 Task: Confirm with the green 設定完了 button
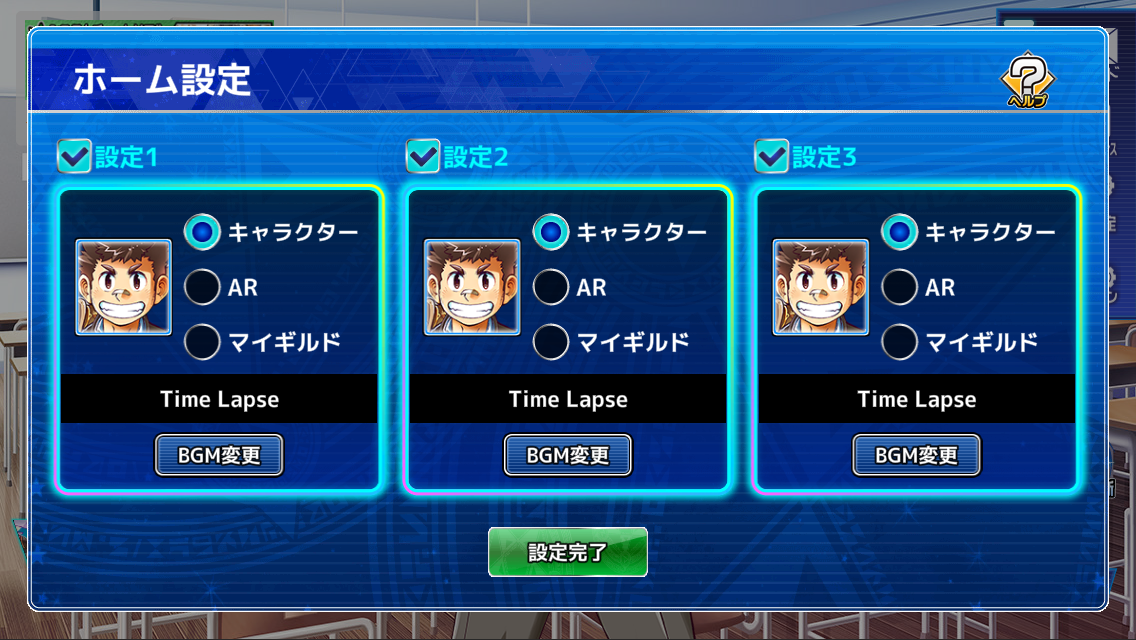pos(568,552)
